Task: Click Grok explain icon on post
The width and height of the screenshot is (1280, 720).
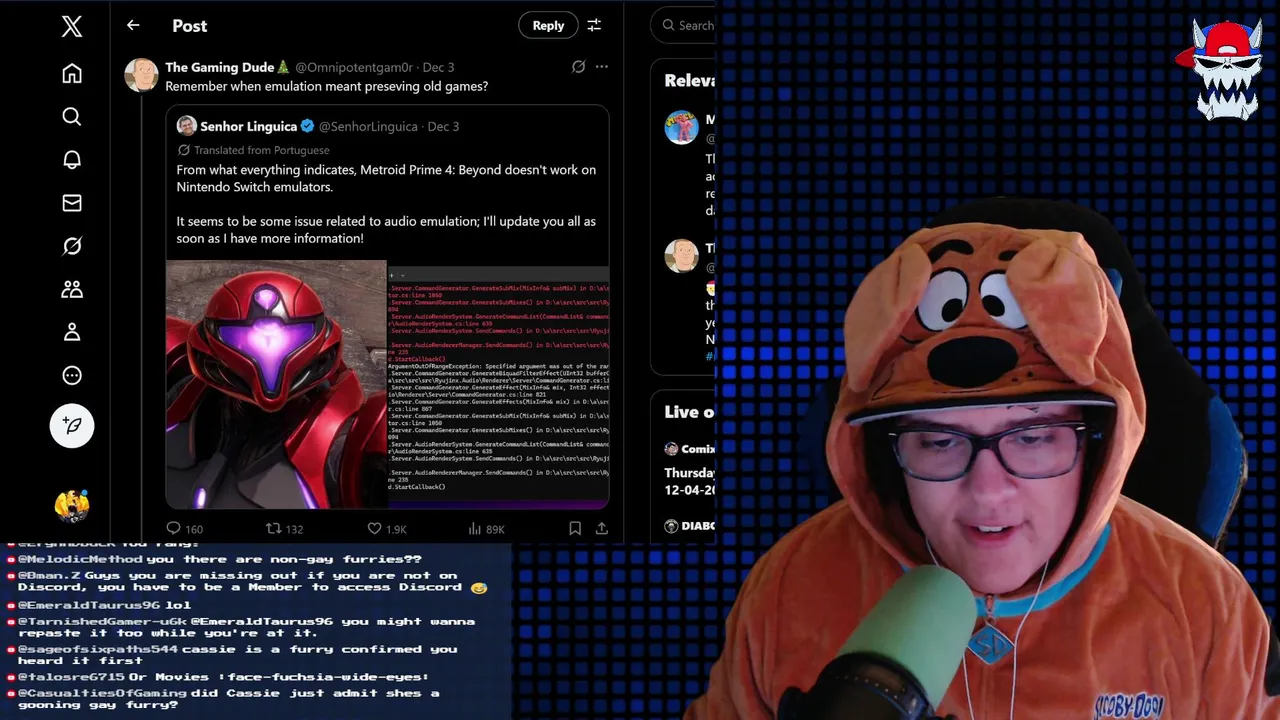Action: (x=578, y=67)
